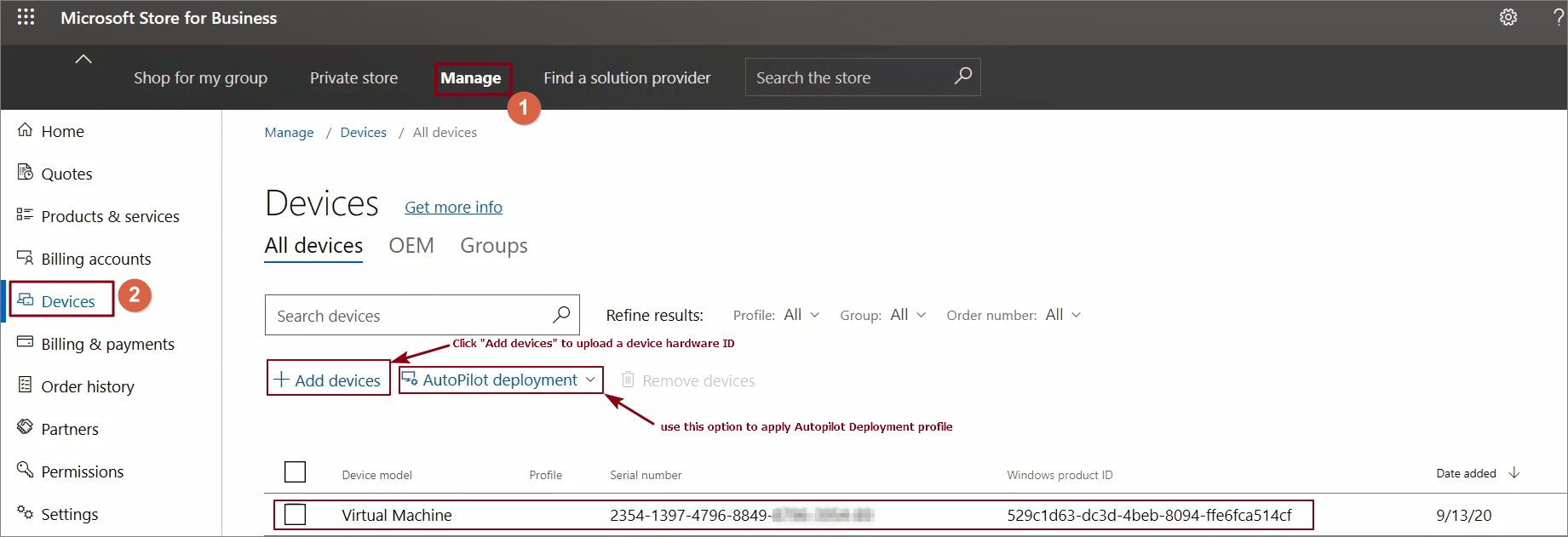Image resolution: width=1568 pixels, height=537 pixels.
Task: Open Find a solution provider
Action: point(627,77)
